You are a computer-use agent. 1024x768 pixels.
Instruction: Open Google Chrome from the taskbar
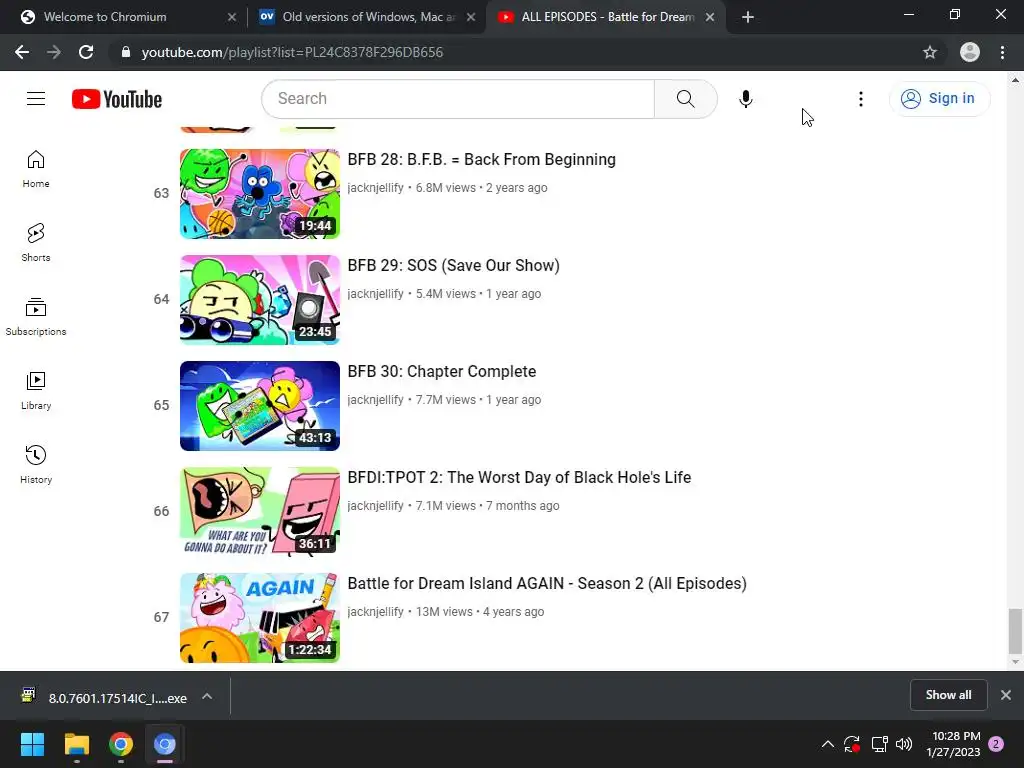point(121,744)
